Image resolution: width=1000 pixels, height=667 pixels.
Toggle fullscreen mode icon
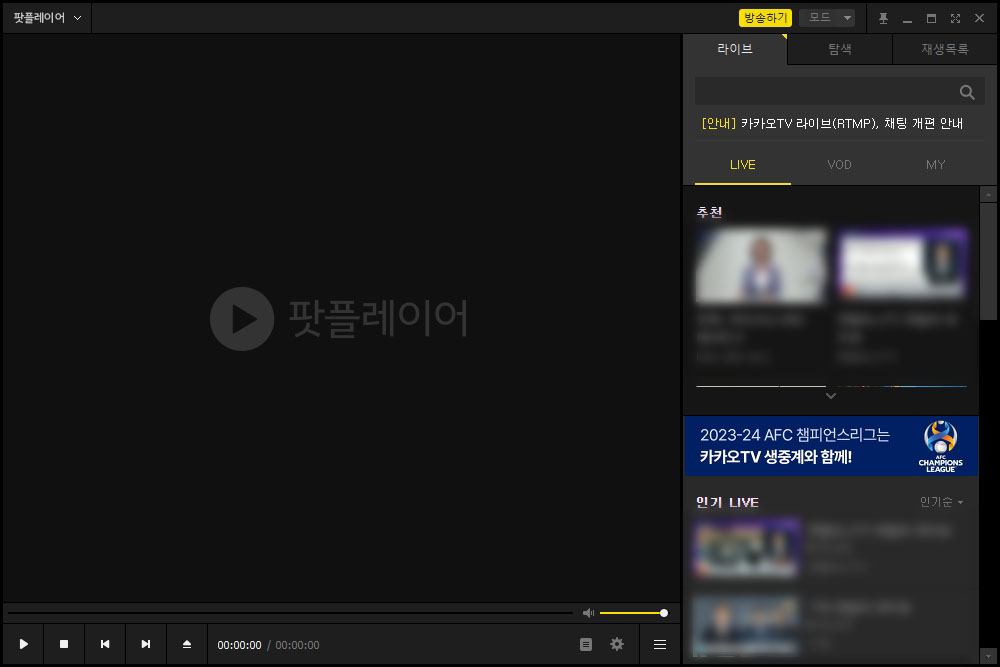click(x=955, y=18)
